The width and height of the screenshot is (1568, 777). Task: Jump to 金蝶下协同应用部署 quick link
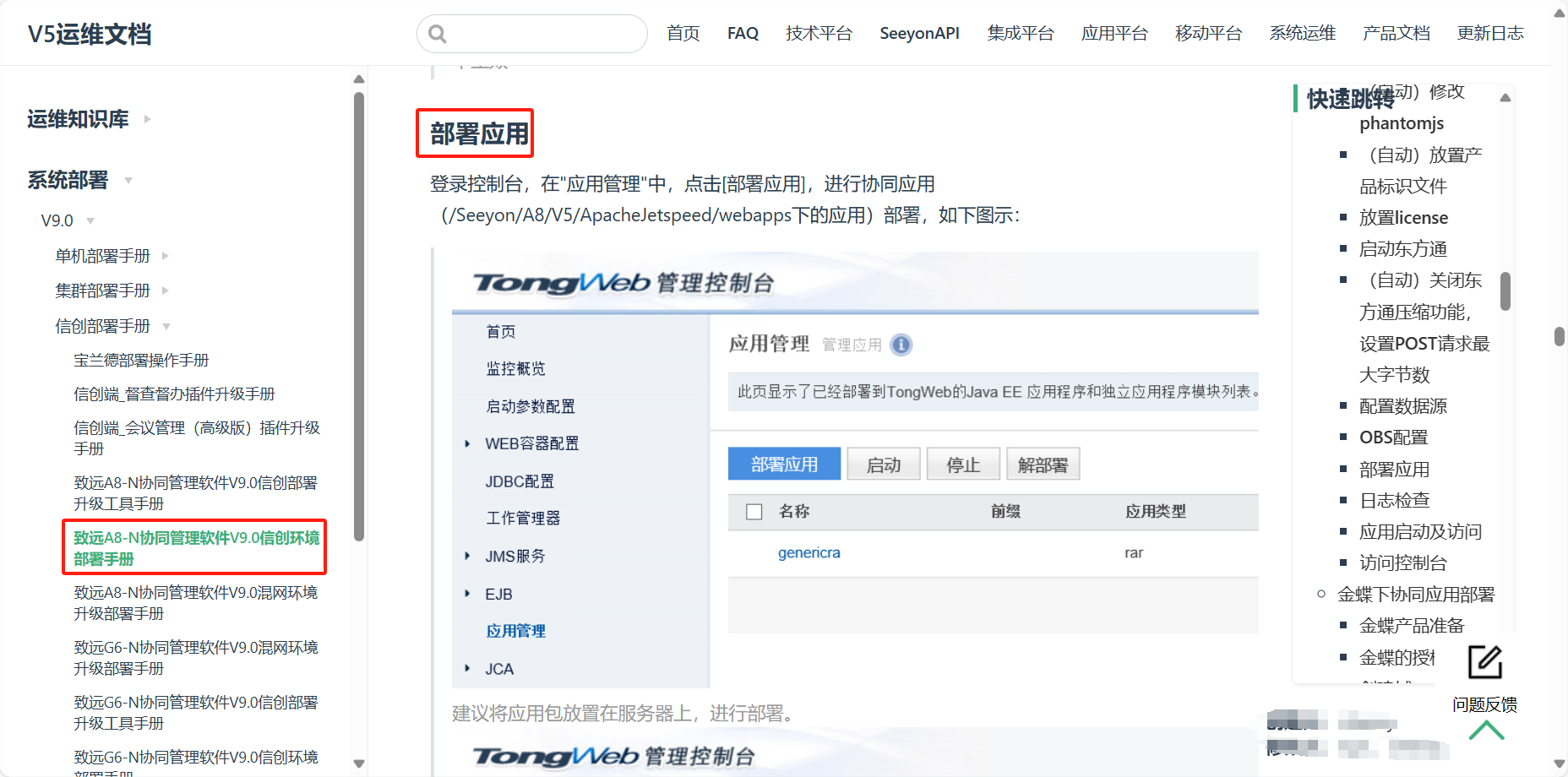[1416, 594]
